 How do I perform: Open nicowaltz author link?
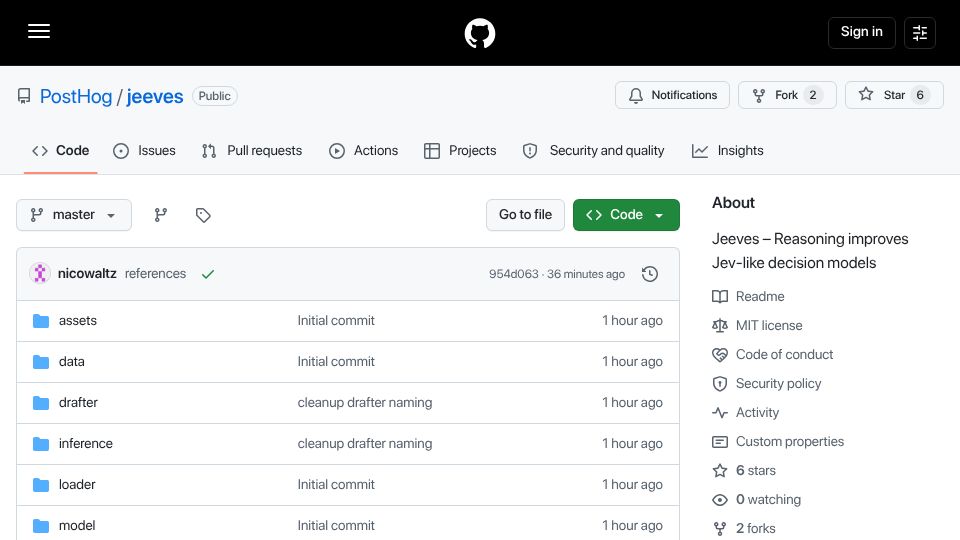(87, 274)
